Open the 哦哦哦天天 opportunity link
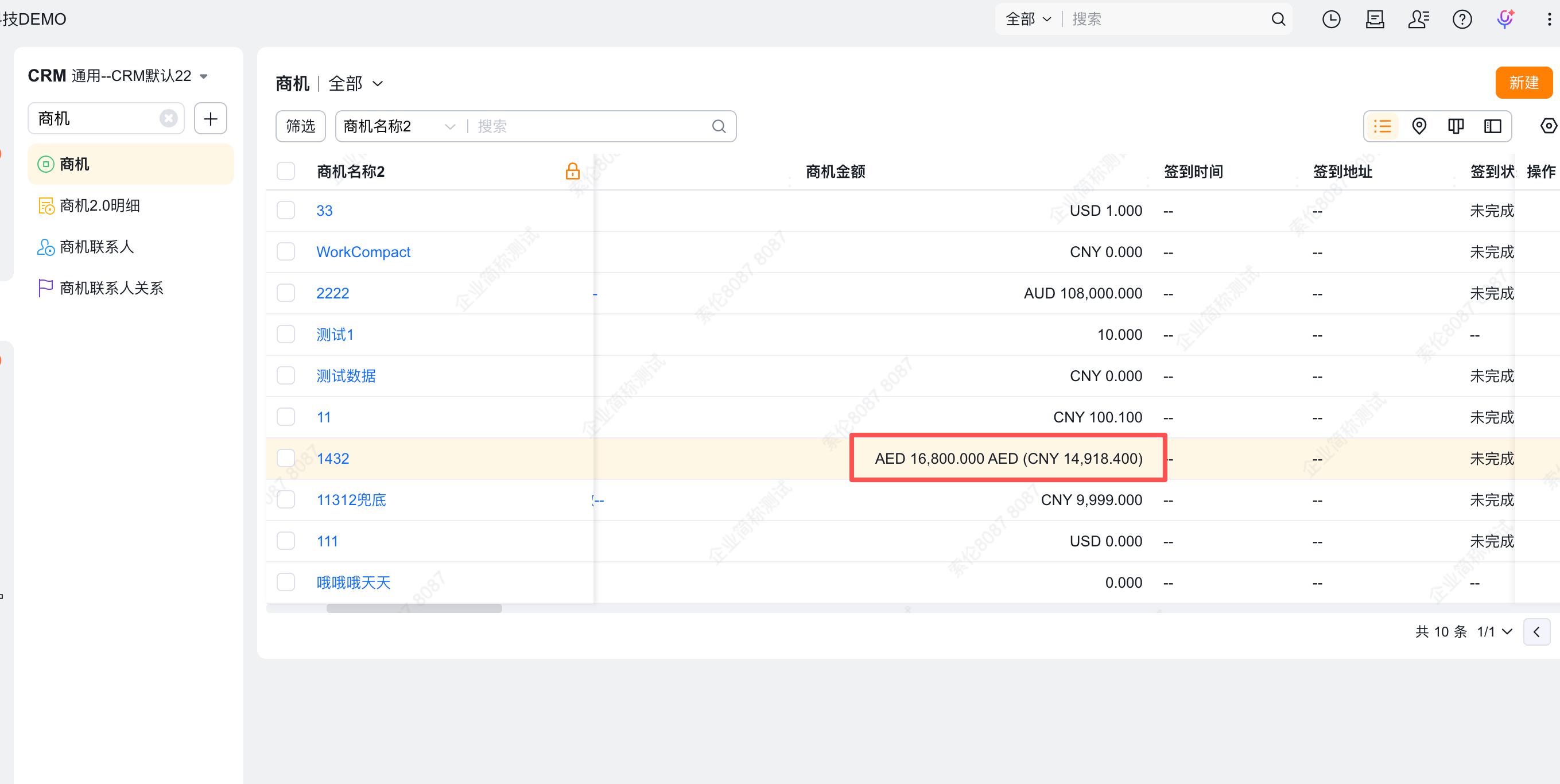 (x=354, y=582)
